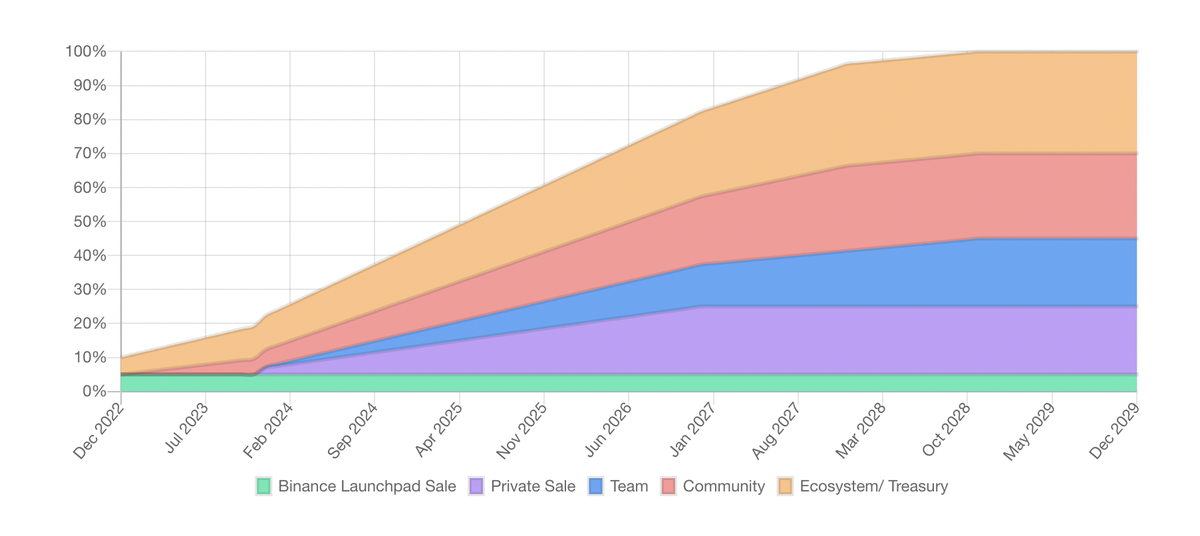Viewport: 1200px width, 536px height.
Task: Toggle the Binance Launchpad Sale legend label
Action: pyautogui.click(x=366, y=487)
